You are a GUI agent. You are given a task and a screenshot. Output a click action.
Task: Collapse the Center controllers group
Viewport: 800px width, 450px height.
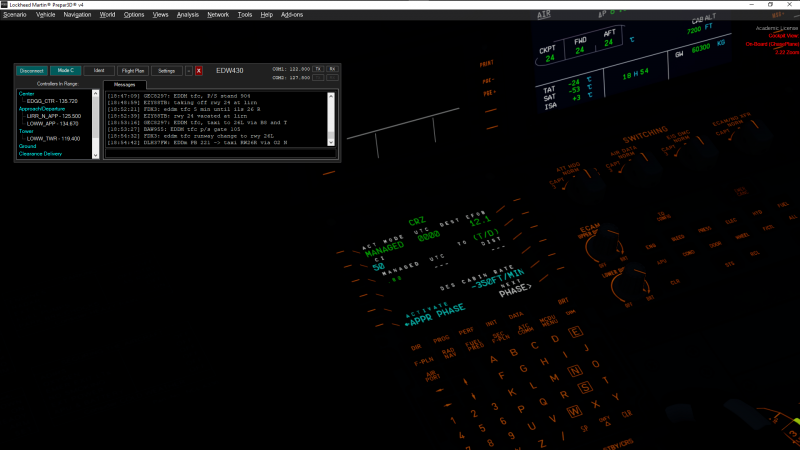[x=26, y=94]
